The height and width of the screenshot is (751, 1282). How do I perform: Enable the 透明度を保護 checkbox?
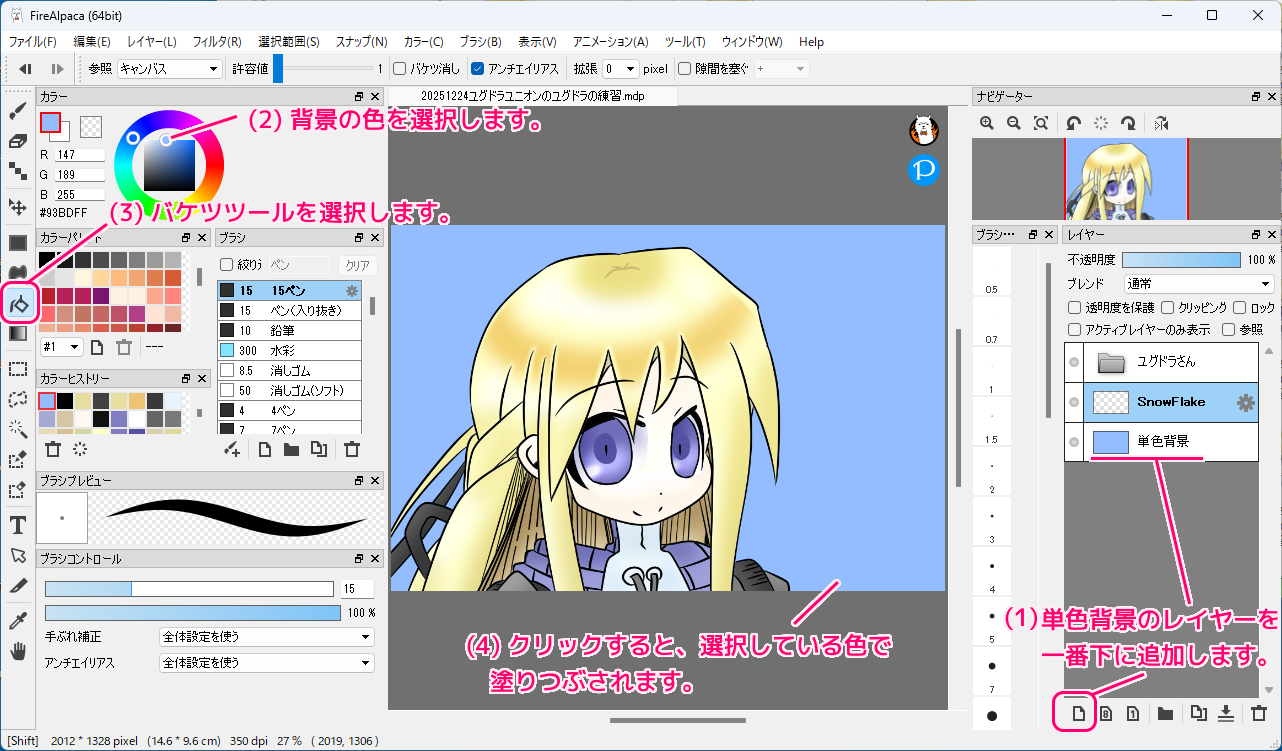[x=1075, y=308]
